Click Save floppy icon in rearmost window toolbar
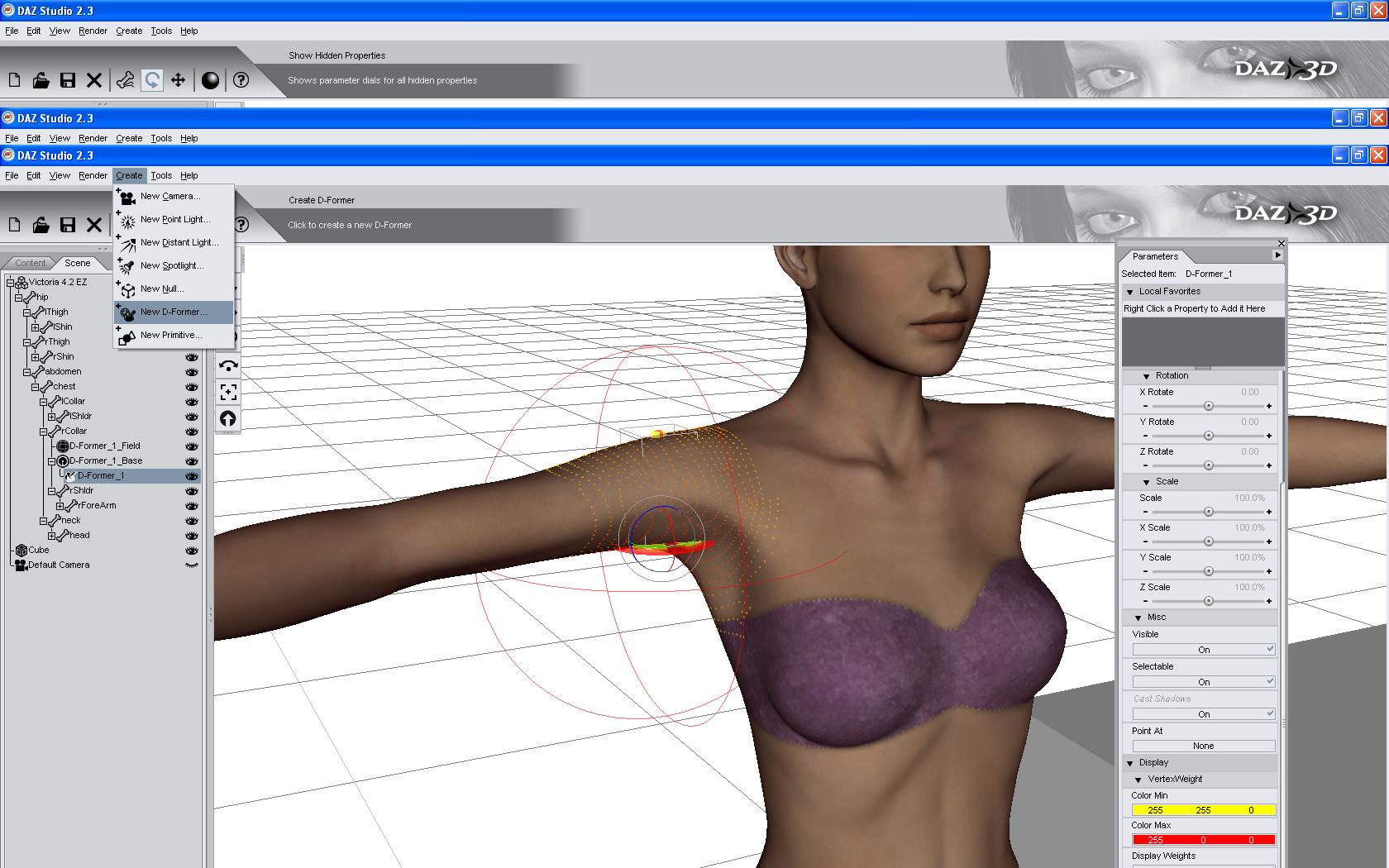Screen dimensions: 1389x868 point(68,80)
